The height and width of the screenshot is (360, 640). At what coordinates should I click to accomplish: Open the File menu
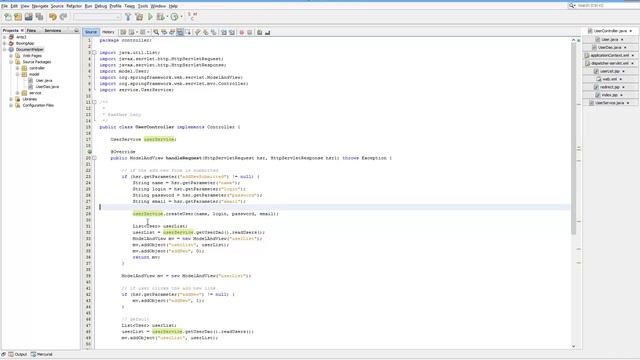(x=4, y=6)
